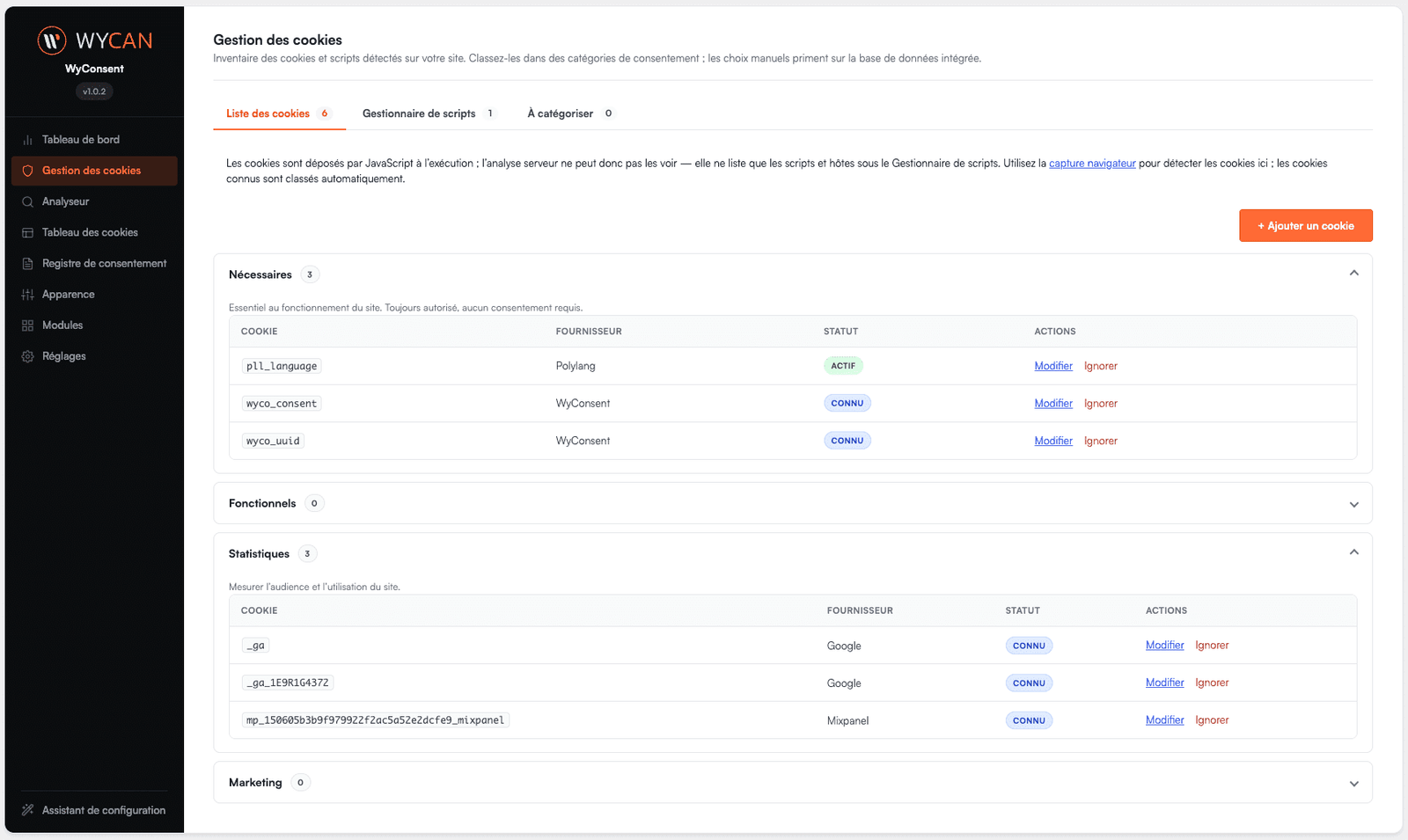The image size is (1408, 840).
Task: Select the Liste des cookies tab
Action: coord(279,113)
